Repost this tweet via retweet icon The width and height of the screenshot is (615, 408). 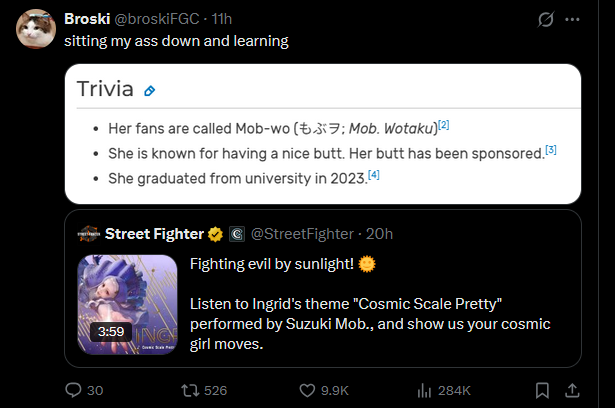pyautogui.click(x=188, y=389)
